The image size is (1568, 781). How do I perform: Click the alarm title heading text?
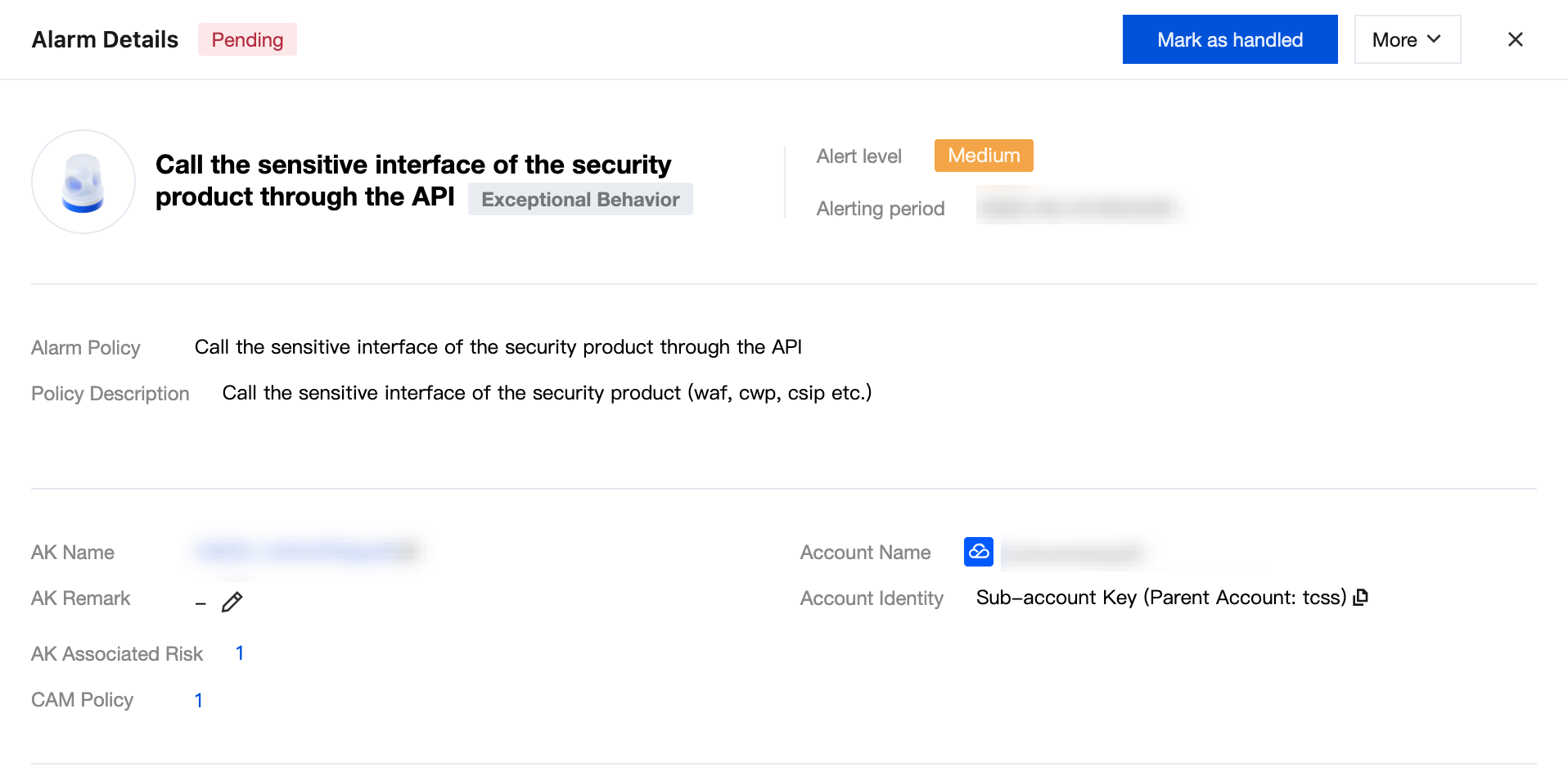click(x=413, y=165)
